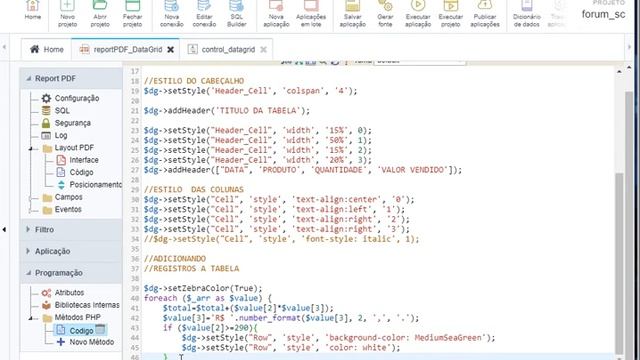Close the project with Fechar projeto
The image size is (640, 360).
point(133,14)
